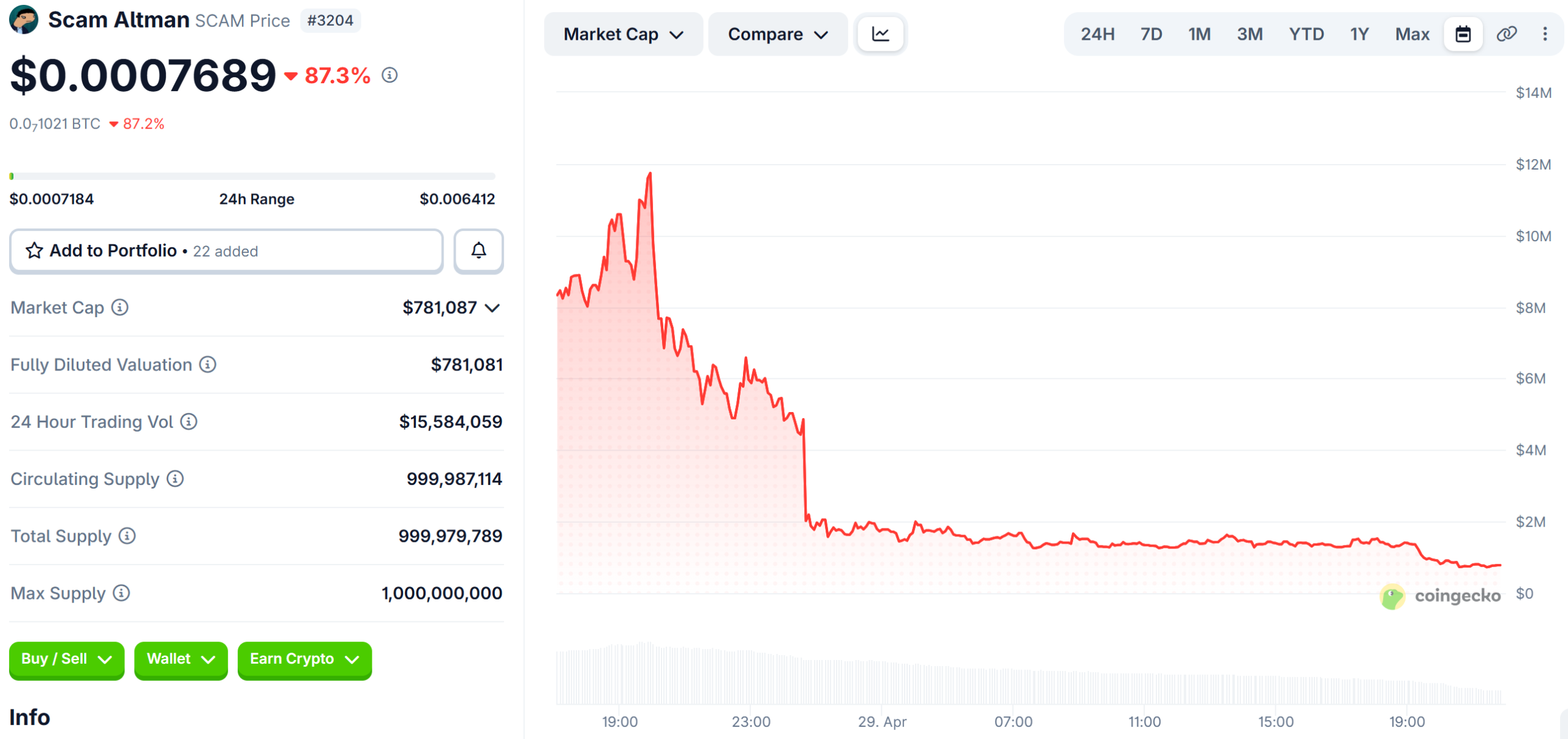Click the Add to Portfolio button
This screenshot has width=1568, height=739.
(x=226, y=250)
